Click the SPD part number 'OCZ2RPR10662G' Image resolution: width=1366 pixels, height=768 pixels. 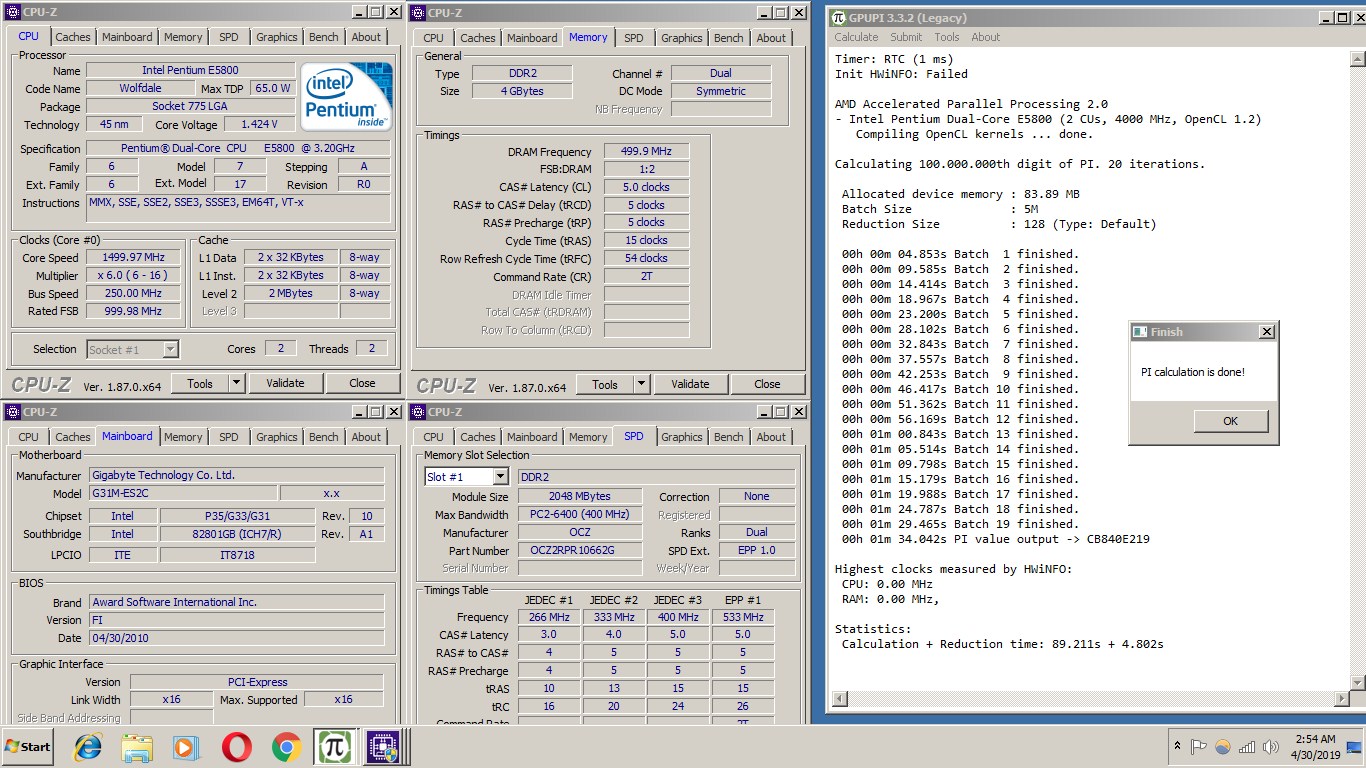tap(580, 550)
